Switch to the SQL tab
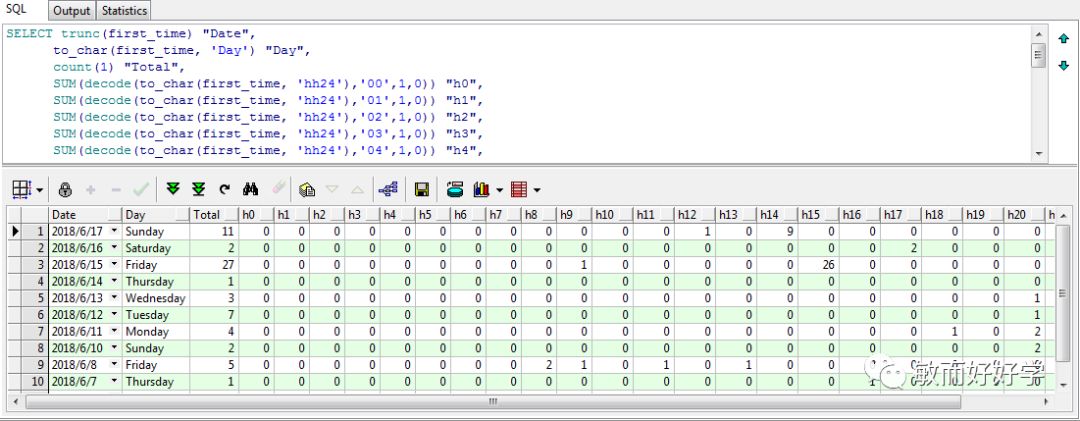 click(16, 10)
